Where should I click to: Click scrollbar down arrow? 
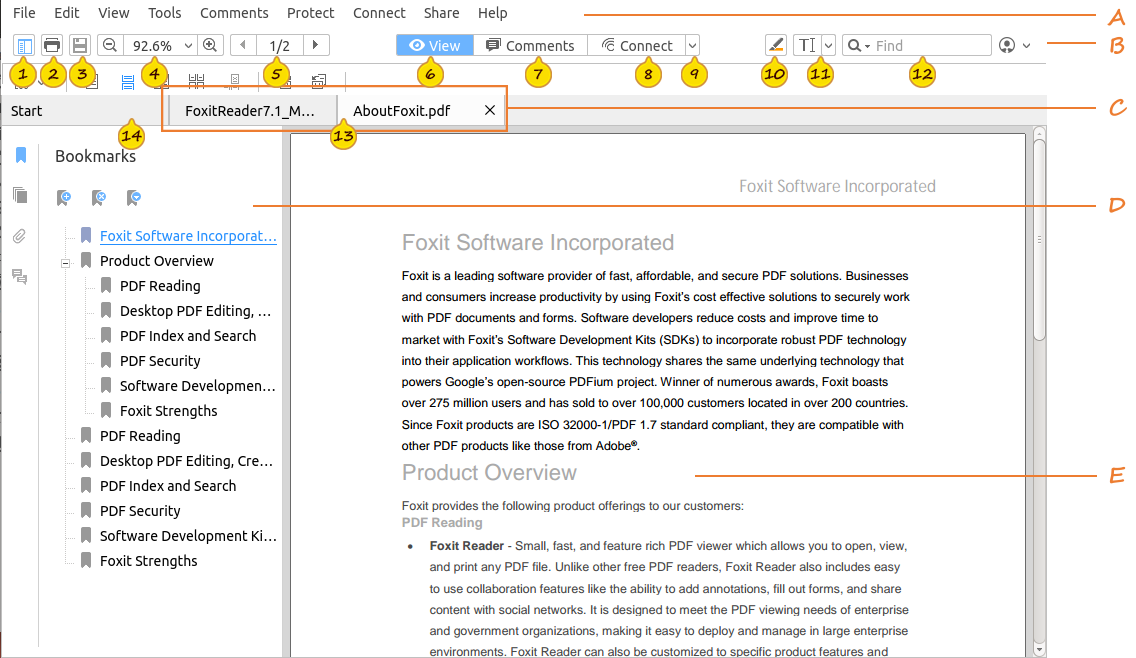tap(1040, 649)
